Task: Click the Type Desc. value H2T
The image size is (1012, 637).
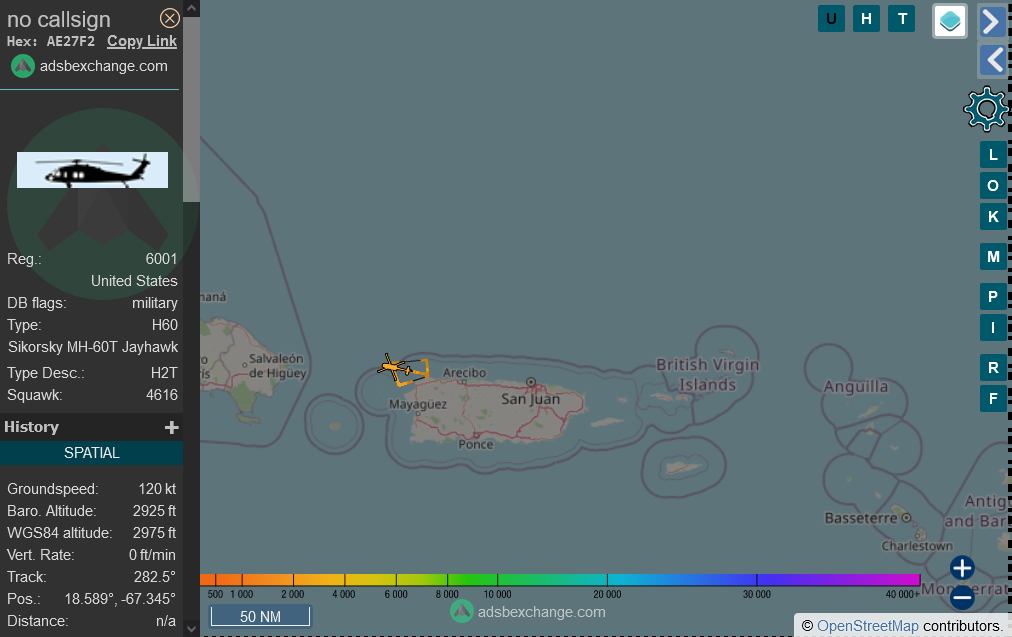Action: 164,373
